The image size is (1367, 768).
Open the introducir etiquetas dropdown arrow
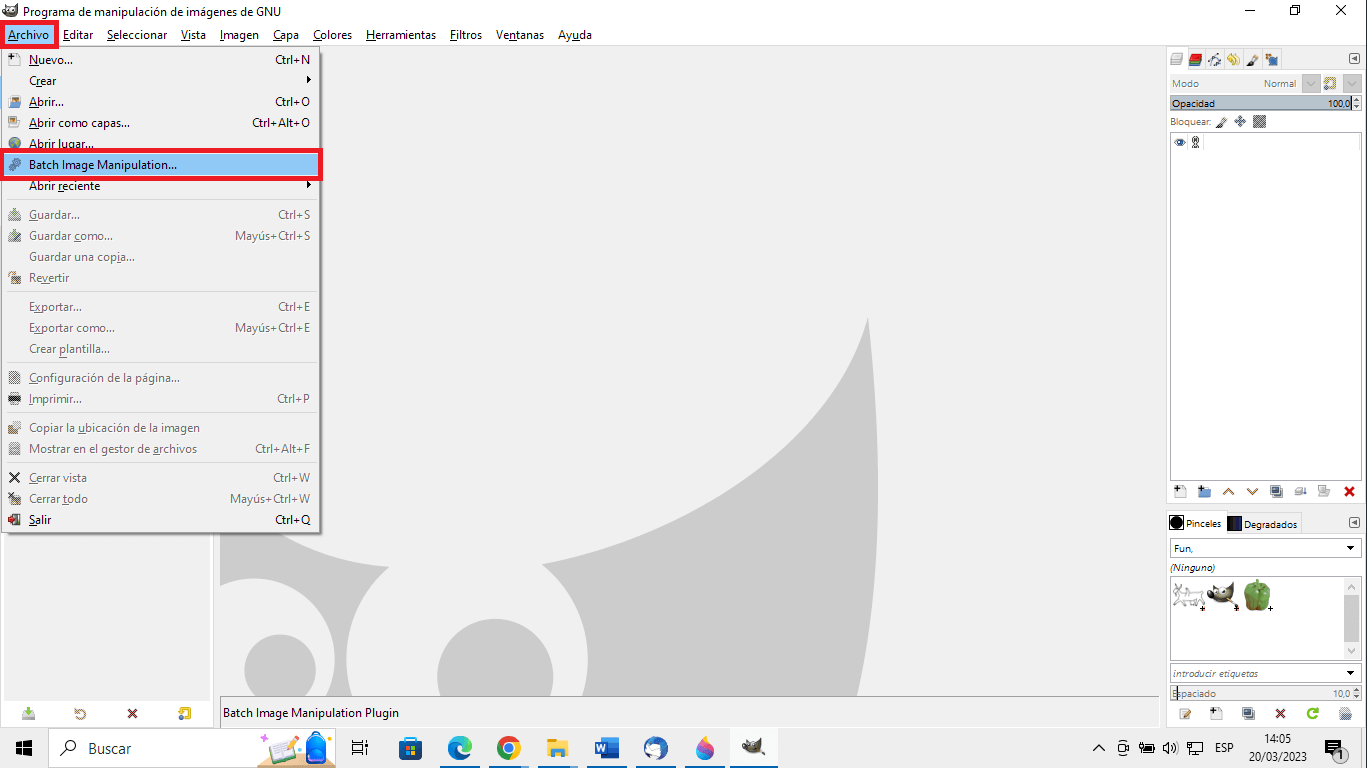[x=1352, y=673]
